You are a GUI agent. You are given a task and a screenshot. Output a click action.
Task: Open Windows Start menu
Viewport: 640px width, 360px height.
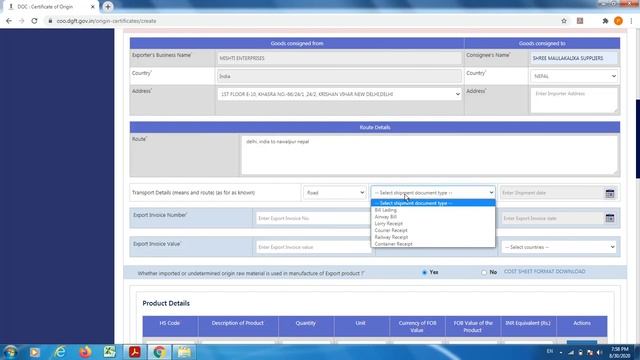pyautogui.click(x=10, y=352)
